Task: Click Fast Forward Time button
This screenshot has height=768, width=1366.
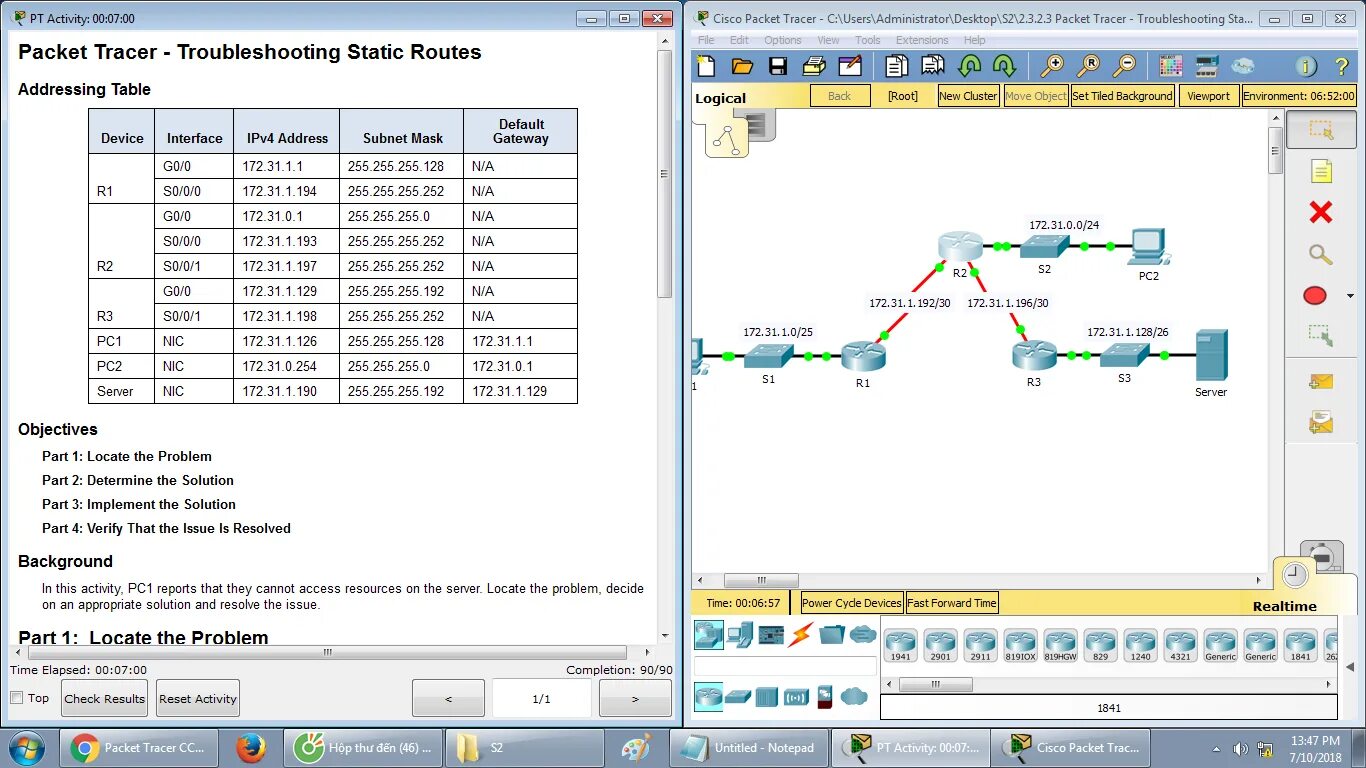Action: 952,603
